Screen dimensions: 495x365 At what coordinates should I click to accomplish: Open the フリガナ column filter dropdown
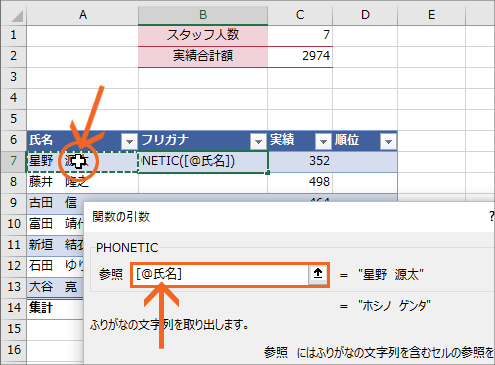tap(258, 142)
